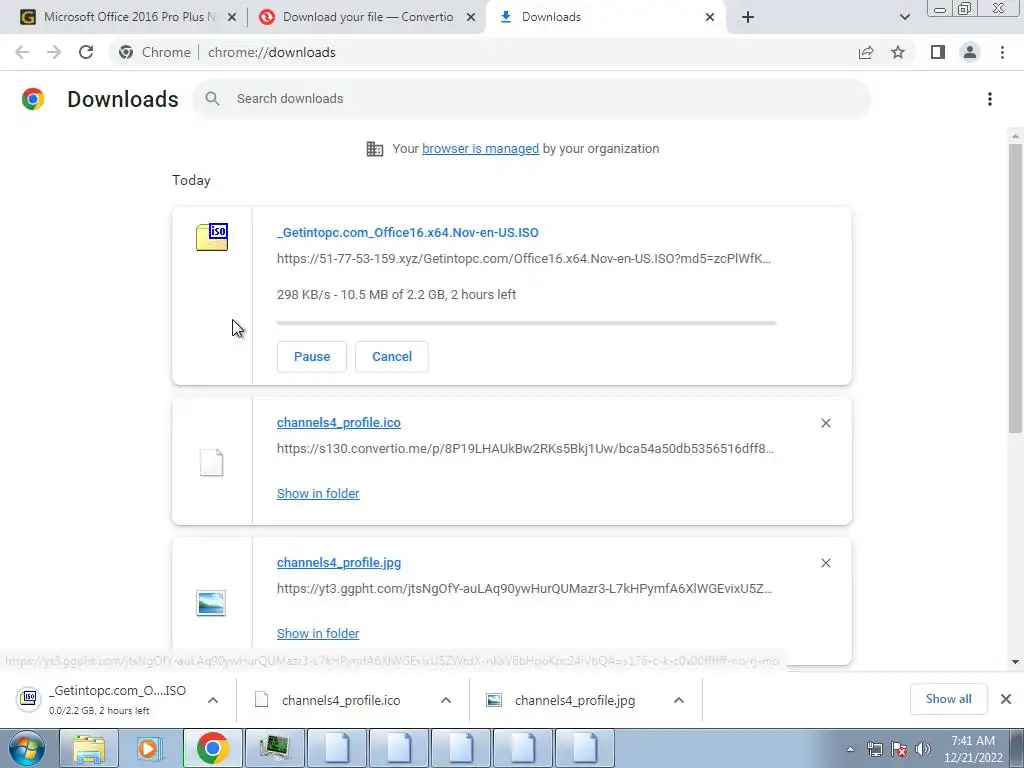Open the side panel icon in the toolbar
The height and width of the screenshot is (768, 1024).
[938, 52]
